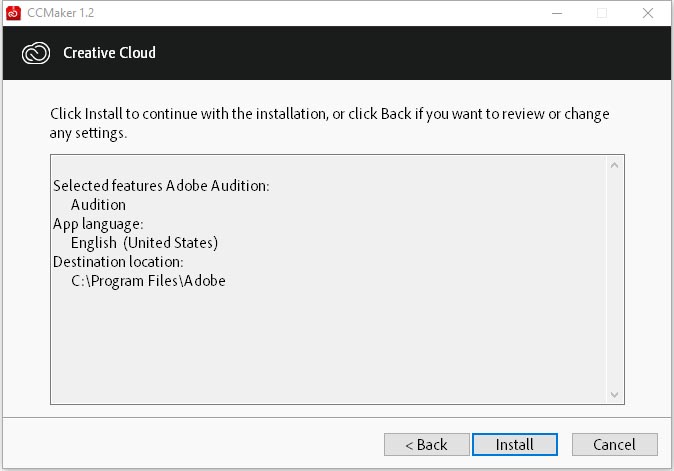
Task: Click the 'Creative Cloud' header title
Action: click(x=110, y=53)
